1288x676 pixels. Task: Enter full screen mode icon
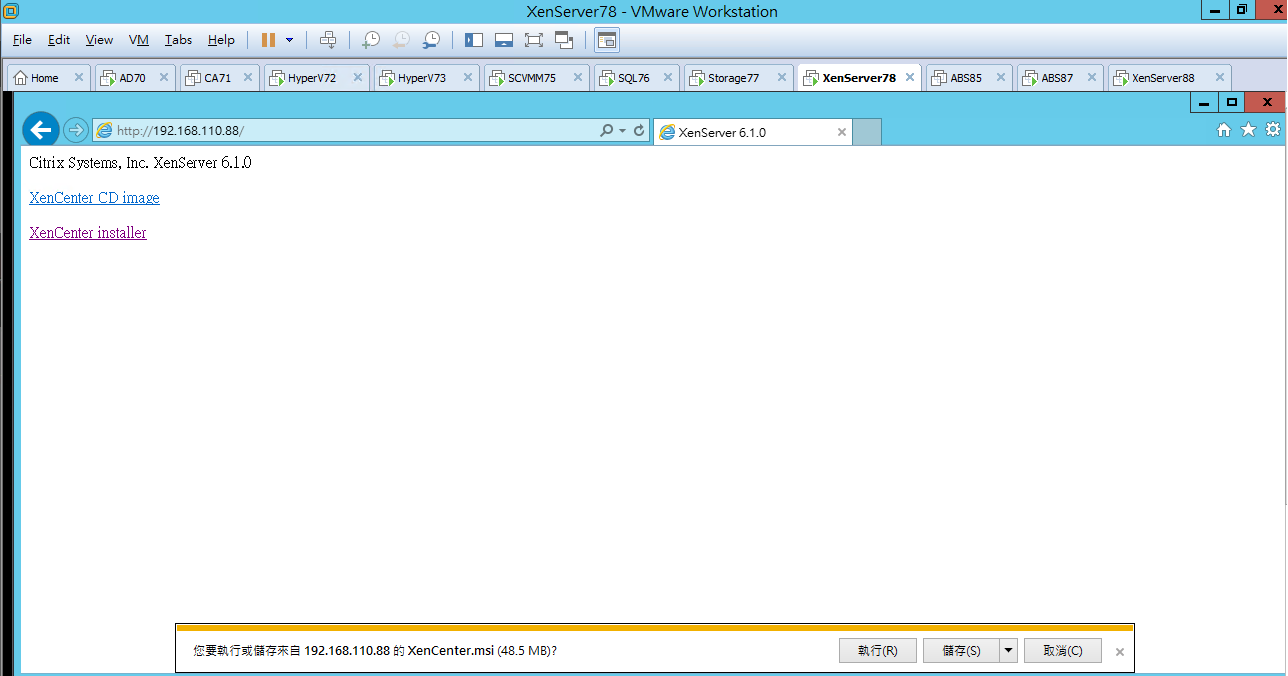(533, 40)
